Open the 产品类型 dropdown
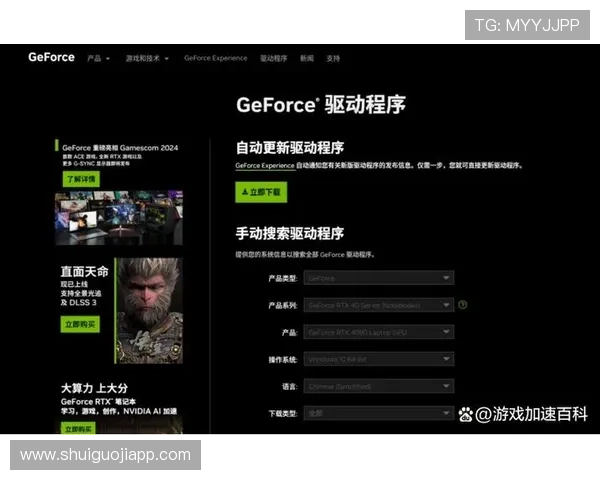 coord(379,278)
